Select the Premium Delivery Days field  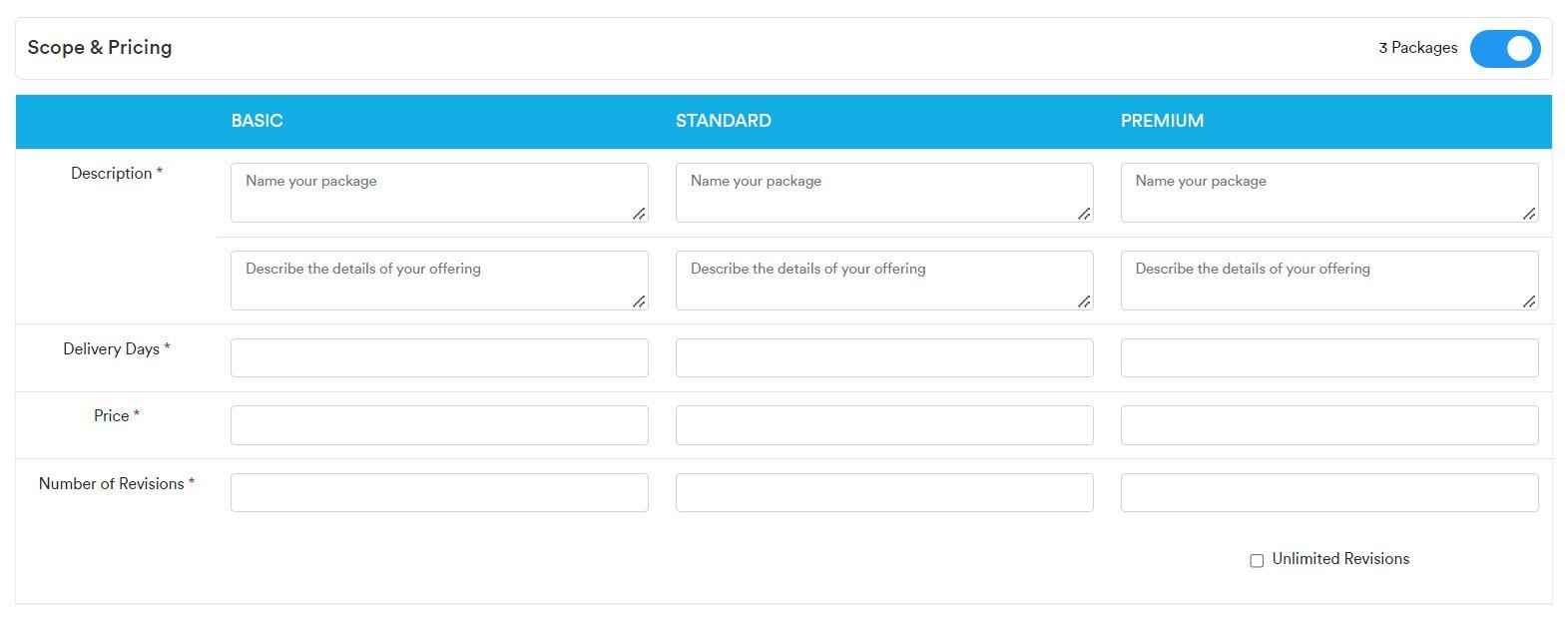pyautogui.click(x=1329, y=357)
